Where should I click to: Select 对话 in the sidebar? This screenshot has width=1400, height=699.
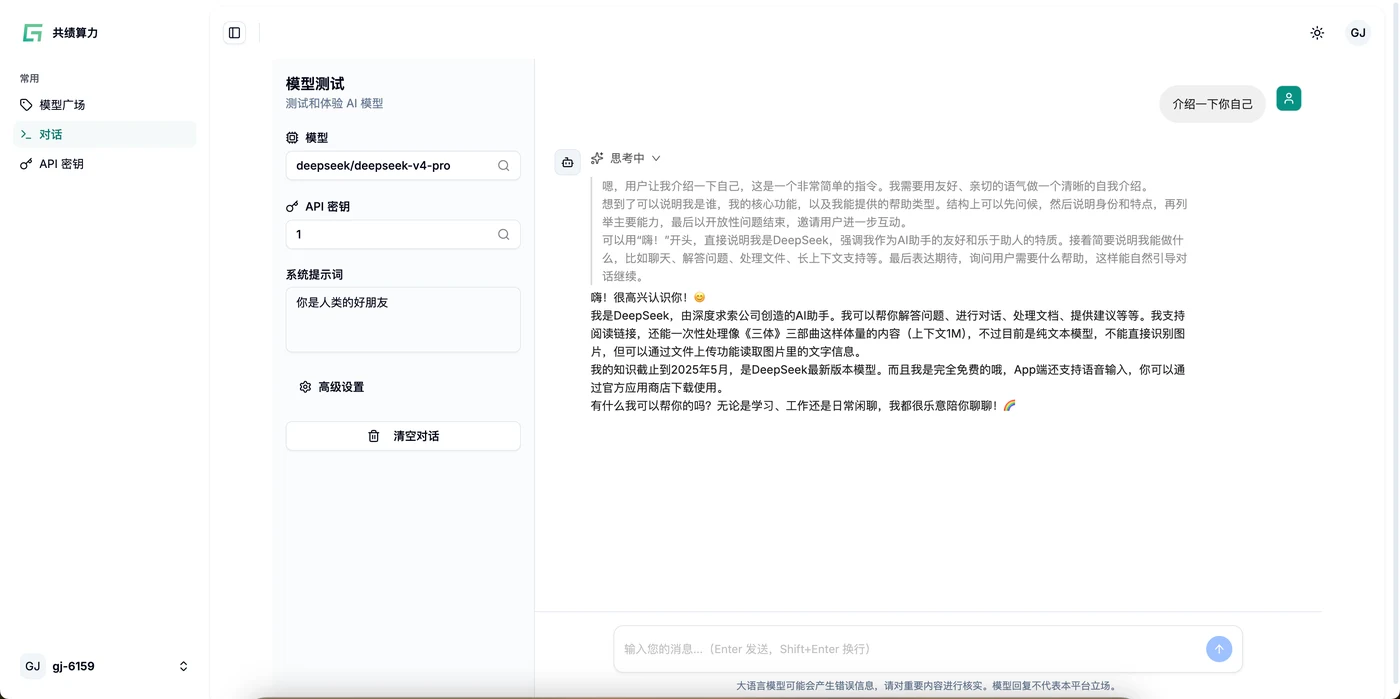click(104, 134)
